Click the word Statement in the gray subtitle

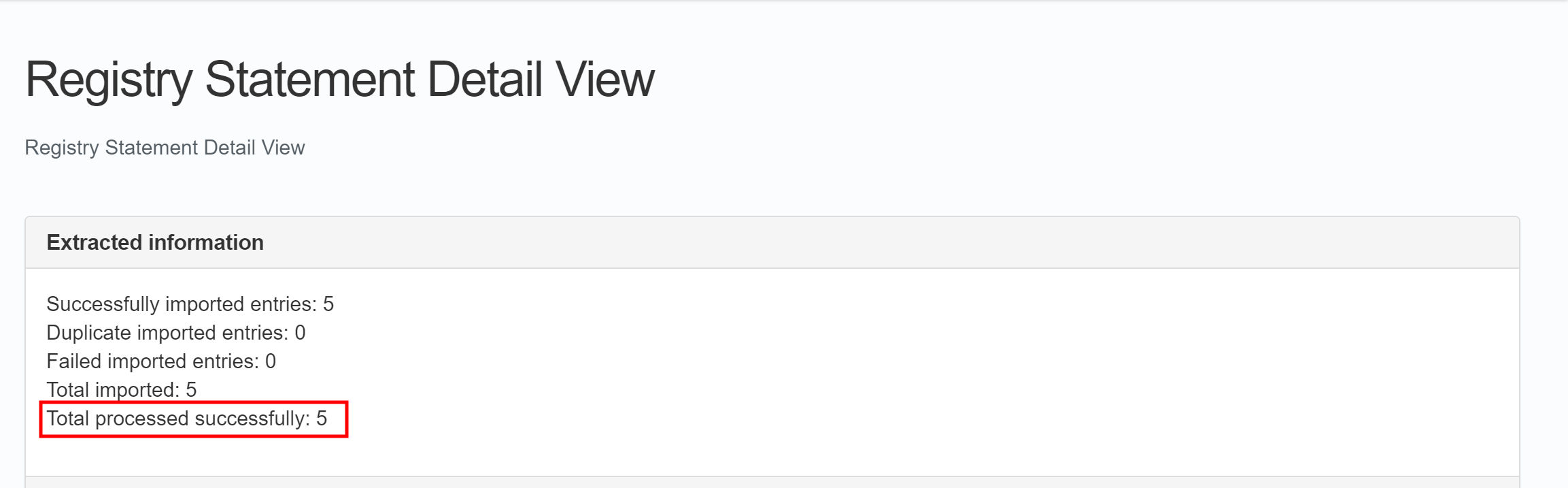[x=146, y=148]
